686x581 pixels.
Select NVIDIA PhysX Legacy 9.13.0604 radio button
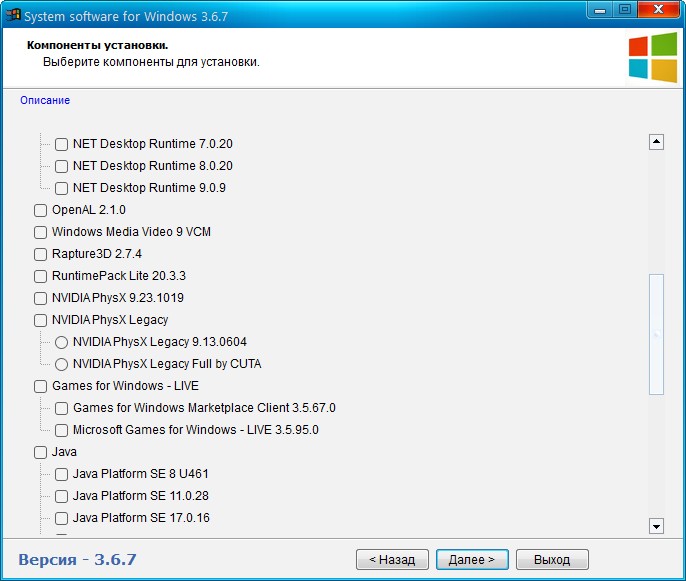coord(61,342)
